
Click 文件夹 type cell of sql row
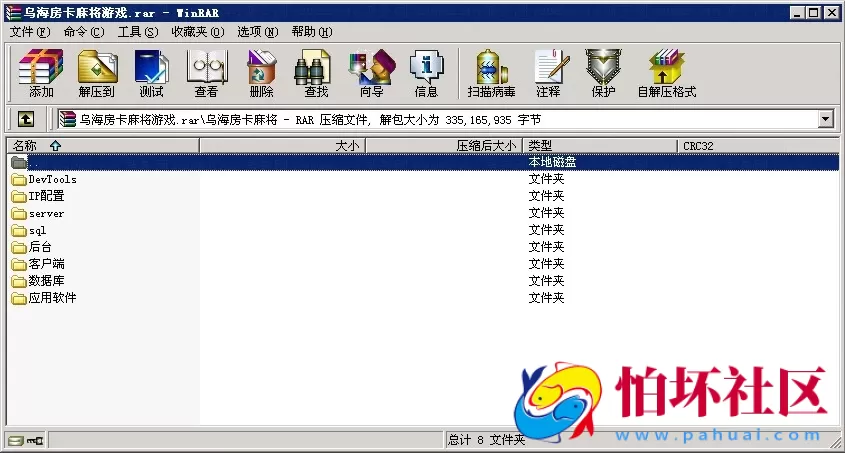click(546, 230)
